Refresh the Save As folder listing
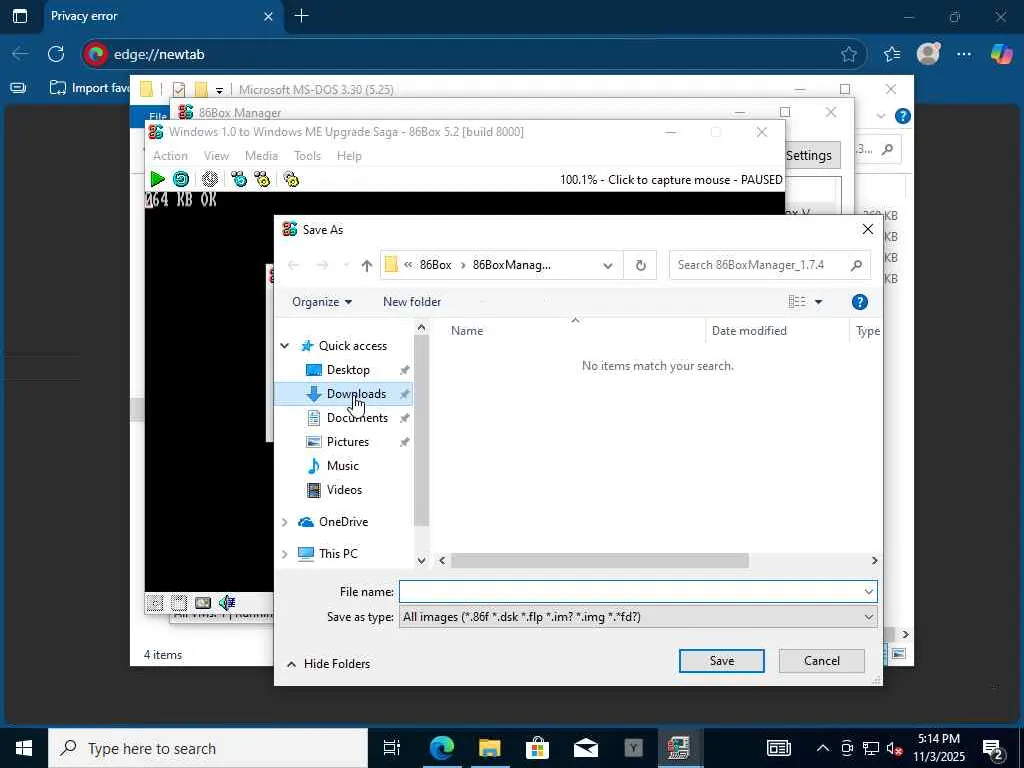The width and height of the screenshot is (1024, 768). coord(641,265)
